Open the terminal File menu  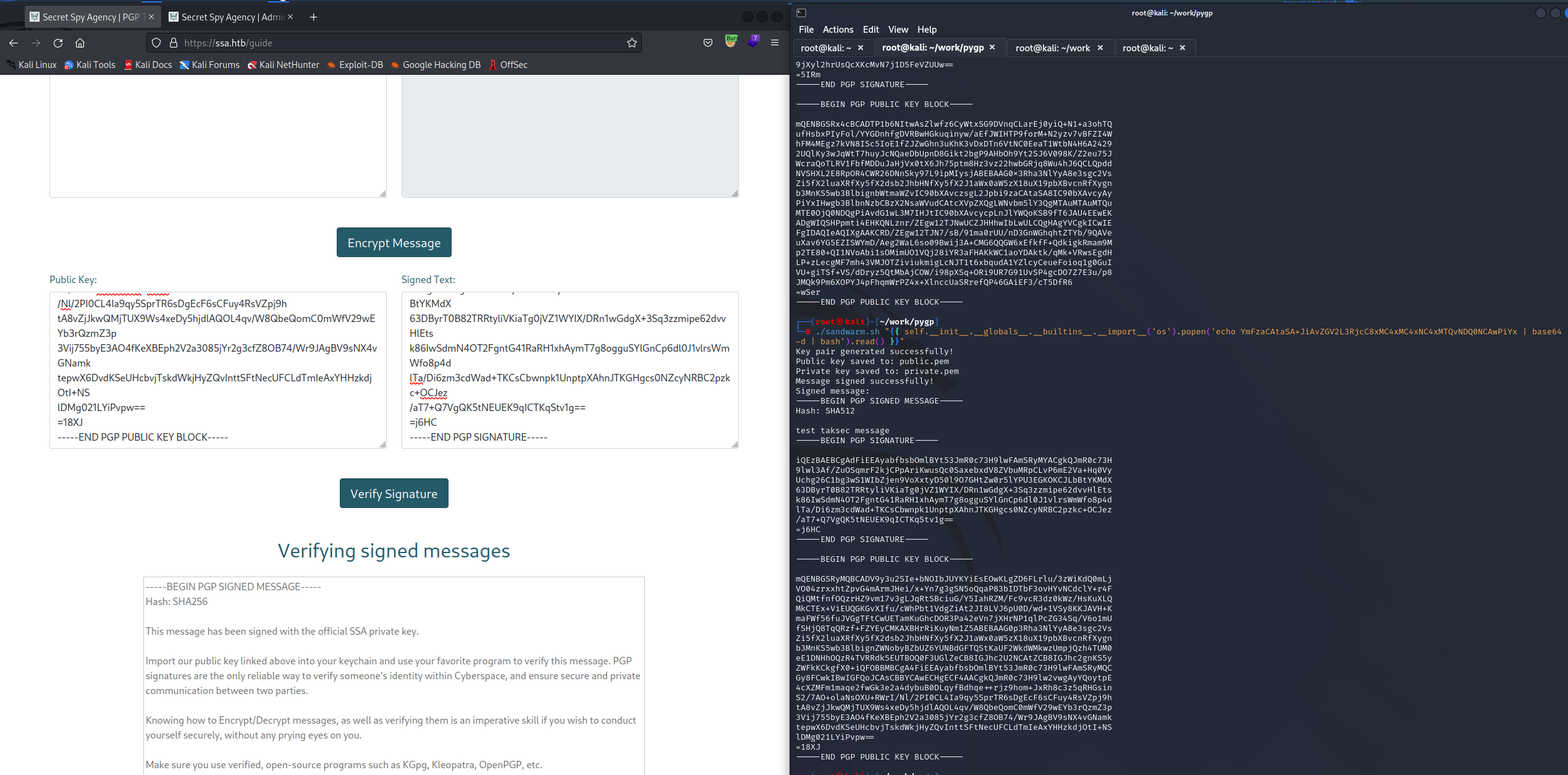coord(806,29)
